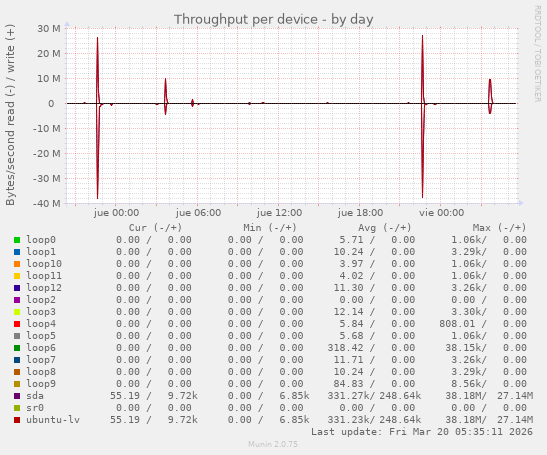The height and width of the screenshot is (455, 547).
Task: Click sda current read value 55.19
Action: (x=125, y=396)
